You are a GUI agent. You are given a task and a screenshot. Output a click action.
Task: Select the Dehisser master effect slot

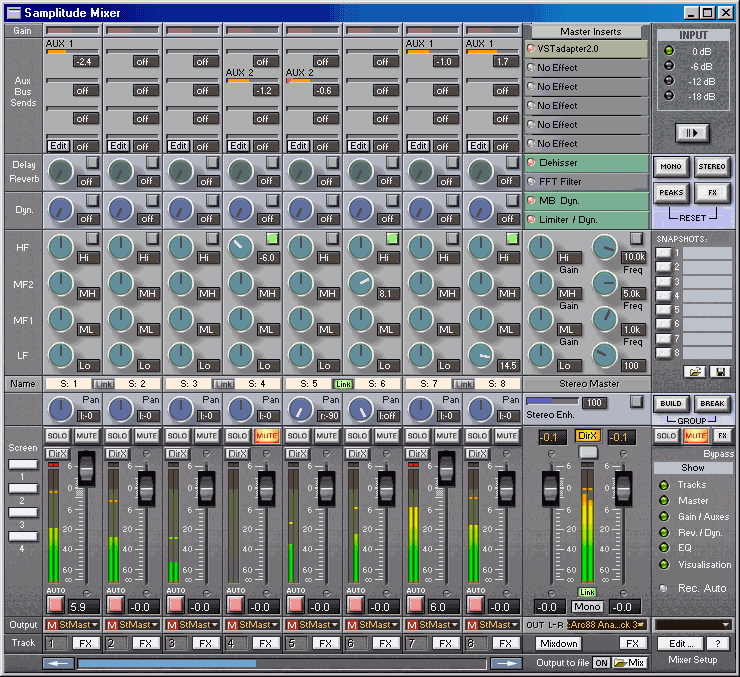[586, 163]
